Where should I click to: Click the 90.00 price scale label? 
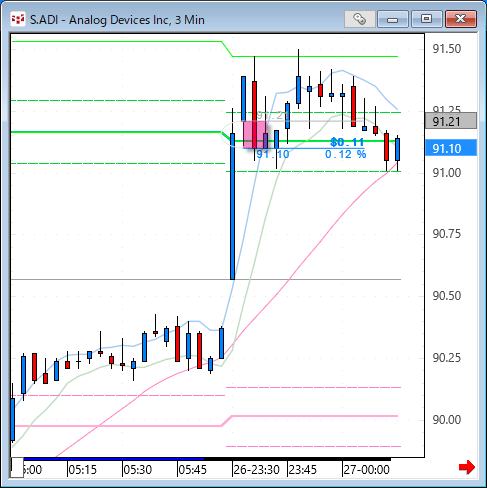447,420
